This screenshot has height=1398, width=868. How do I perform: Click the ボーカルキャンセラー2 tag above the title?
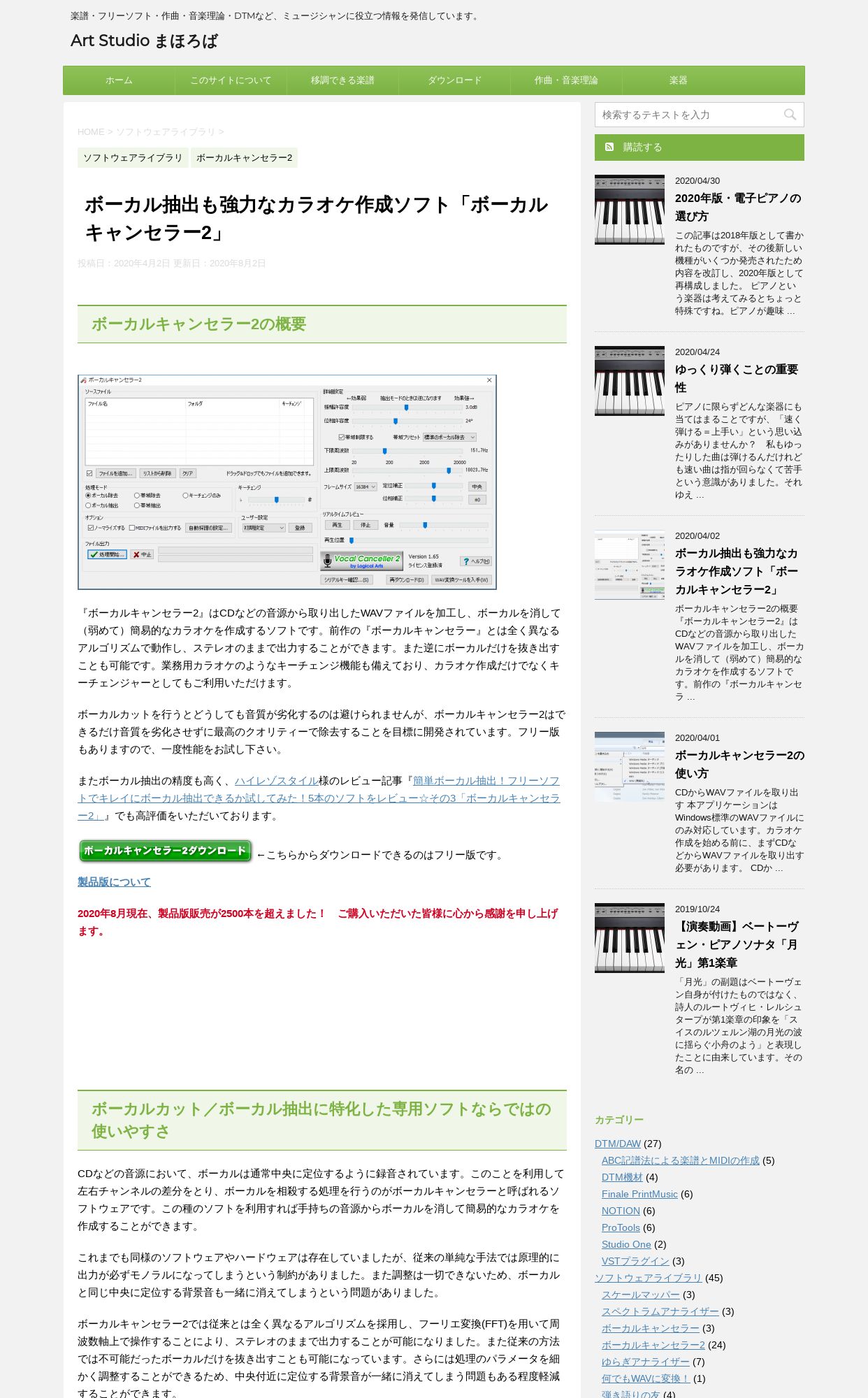[244, 158]
